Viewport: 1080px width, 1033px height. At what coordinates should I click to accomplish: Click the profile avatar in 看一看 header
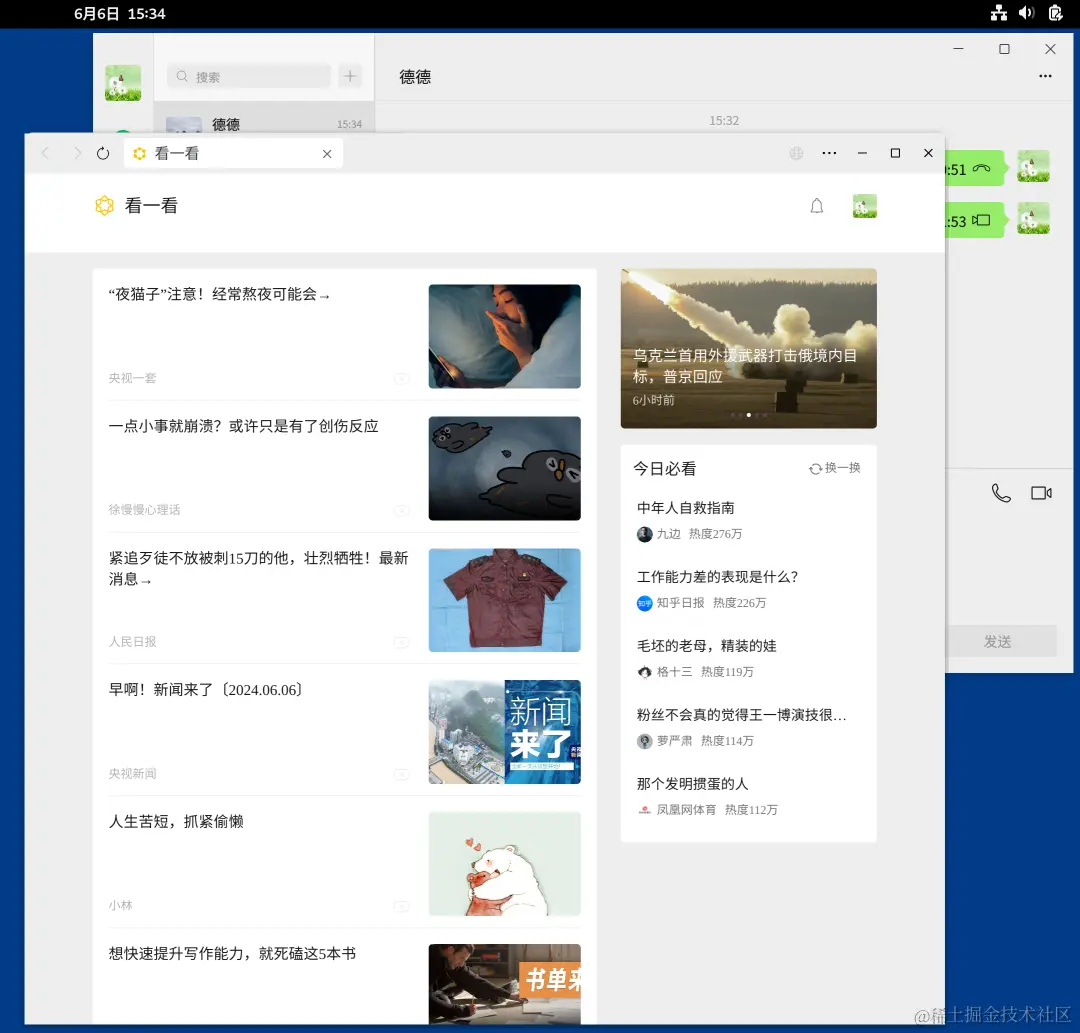tap(864, 206)
